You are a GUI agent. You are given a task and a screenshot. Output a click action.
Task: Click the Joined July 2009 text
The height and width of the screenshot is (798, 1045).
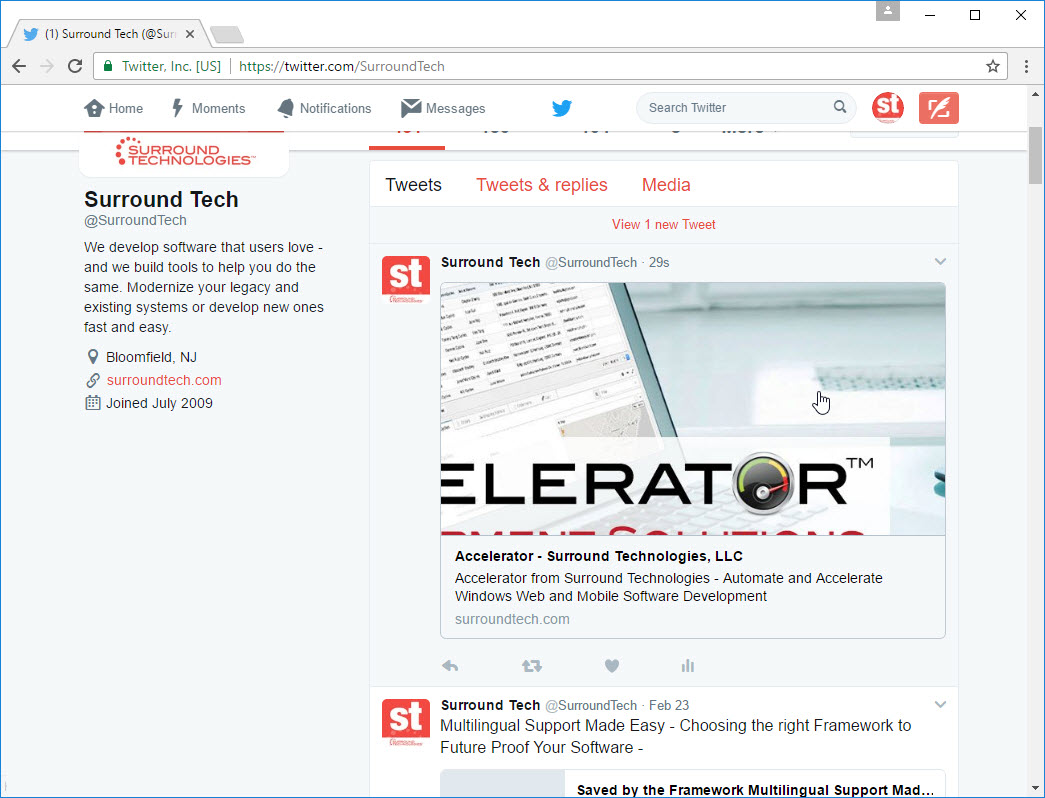[159, 403]
